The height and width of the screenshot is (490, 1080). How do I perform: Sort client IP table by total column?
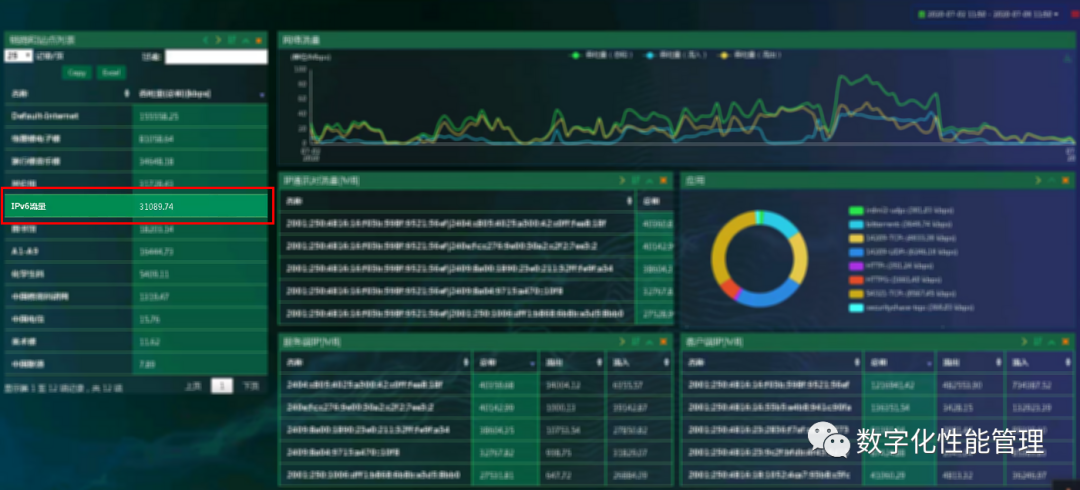pyautogui.click(x=930, y=362)
